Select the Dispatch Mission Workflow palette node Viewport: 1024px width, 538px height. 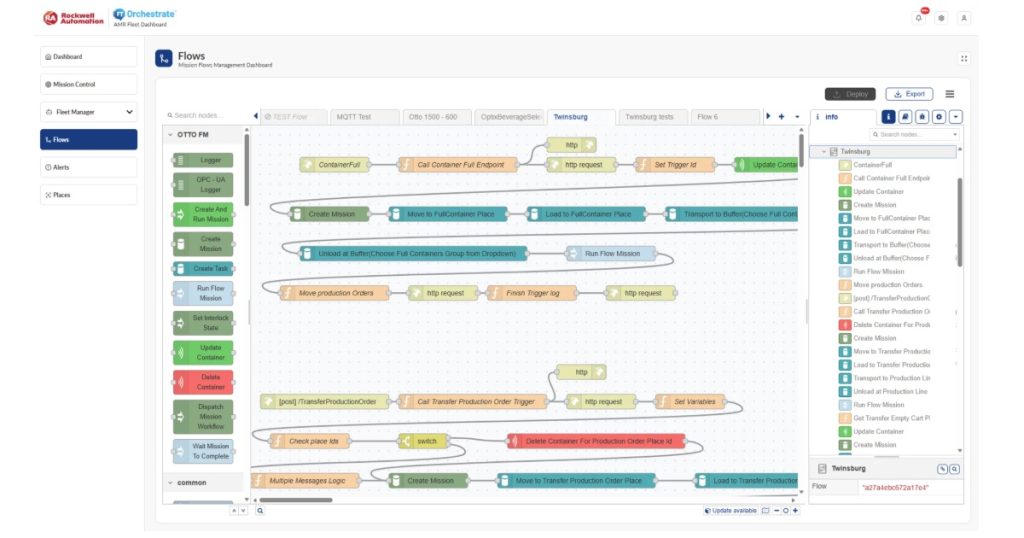click(203, 417)
